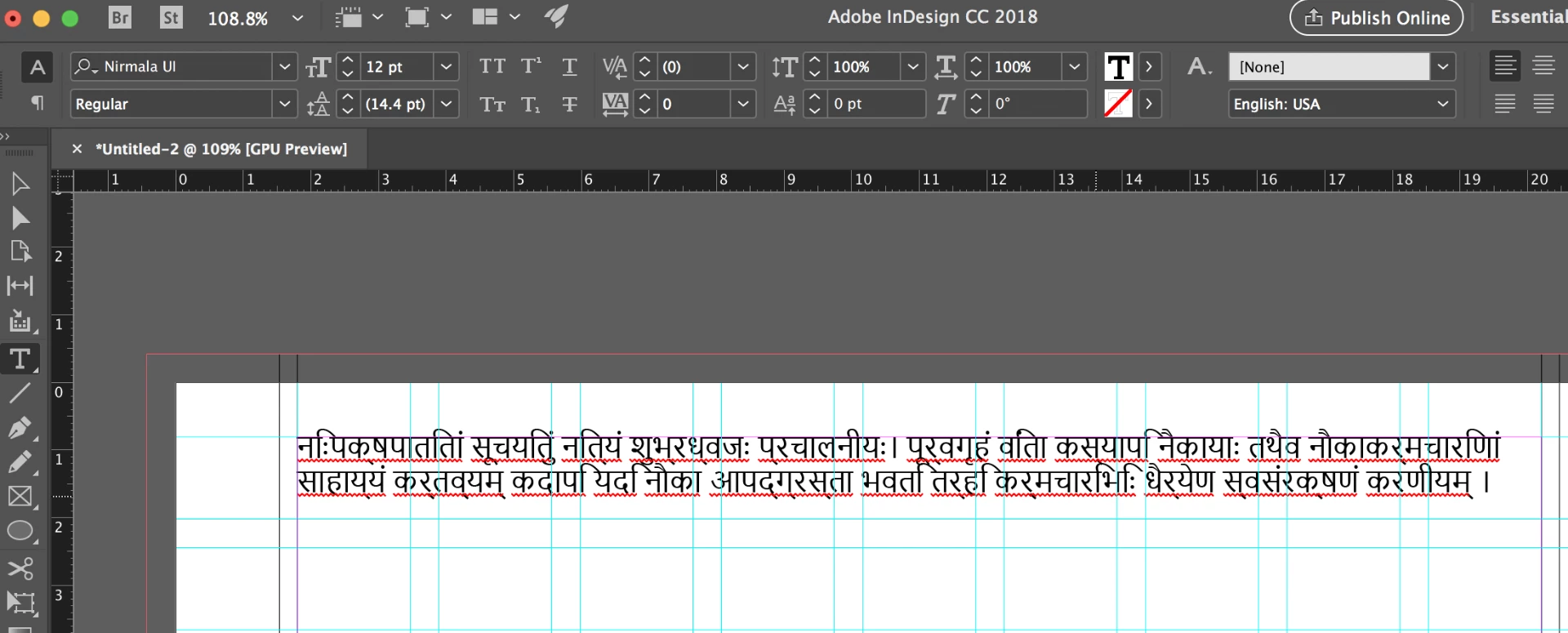Choose the Selection tool
Image resolution: width=1568 pixels, height=633 pixels.
(20, 184)
